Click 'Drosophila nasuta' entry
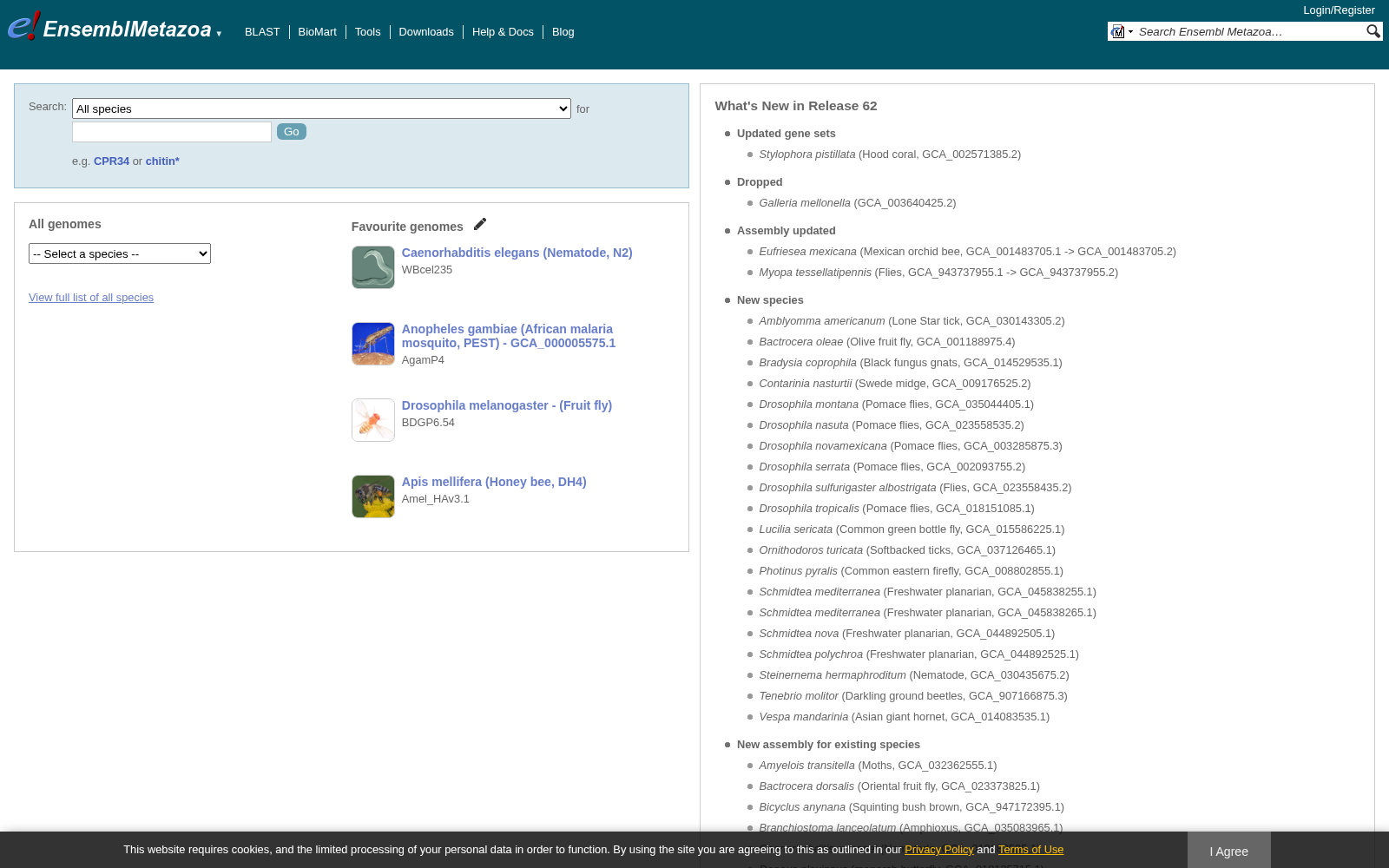 click(x=892, y=425)
